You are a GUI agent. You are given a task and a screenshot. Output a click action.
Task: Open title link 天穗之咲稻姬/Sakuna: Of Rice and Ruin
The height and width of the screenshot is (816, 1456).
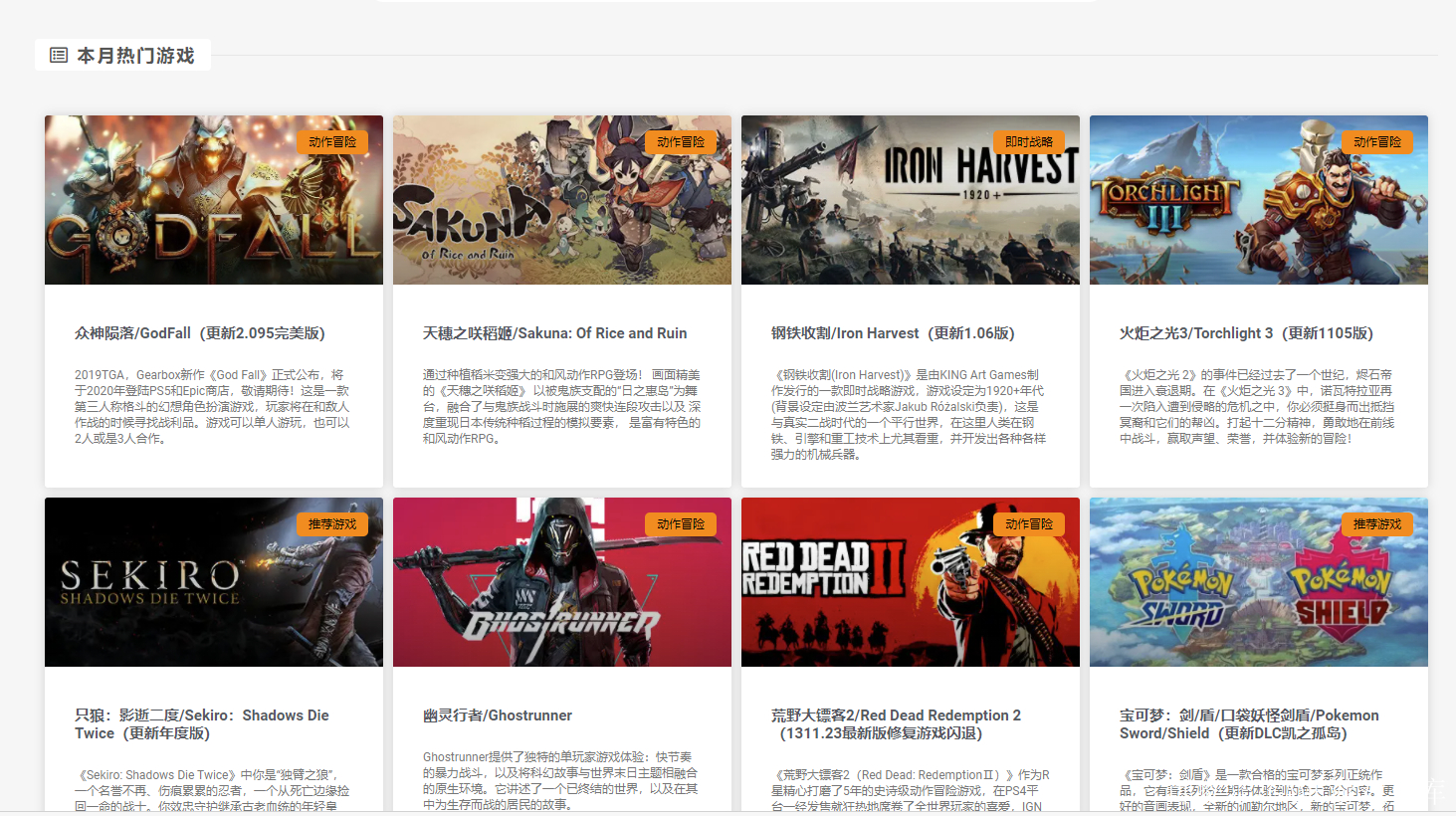[554, 333]
